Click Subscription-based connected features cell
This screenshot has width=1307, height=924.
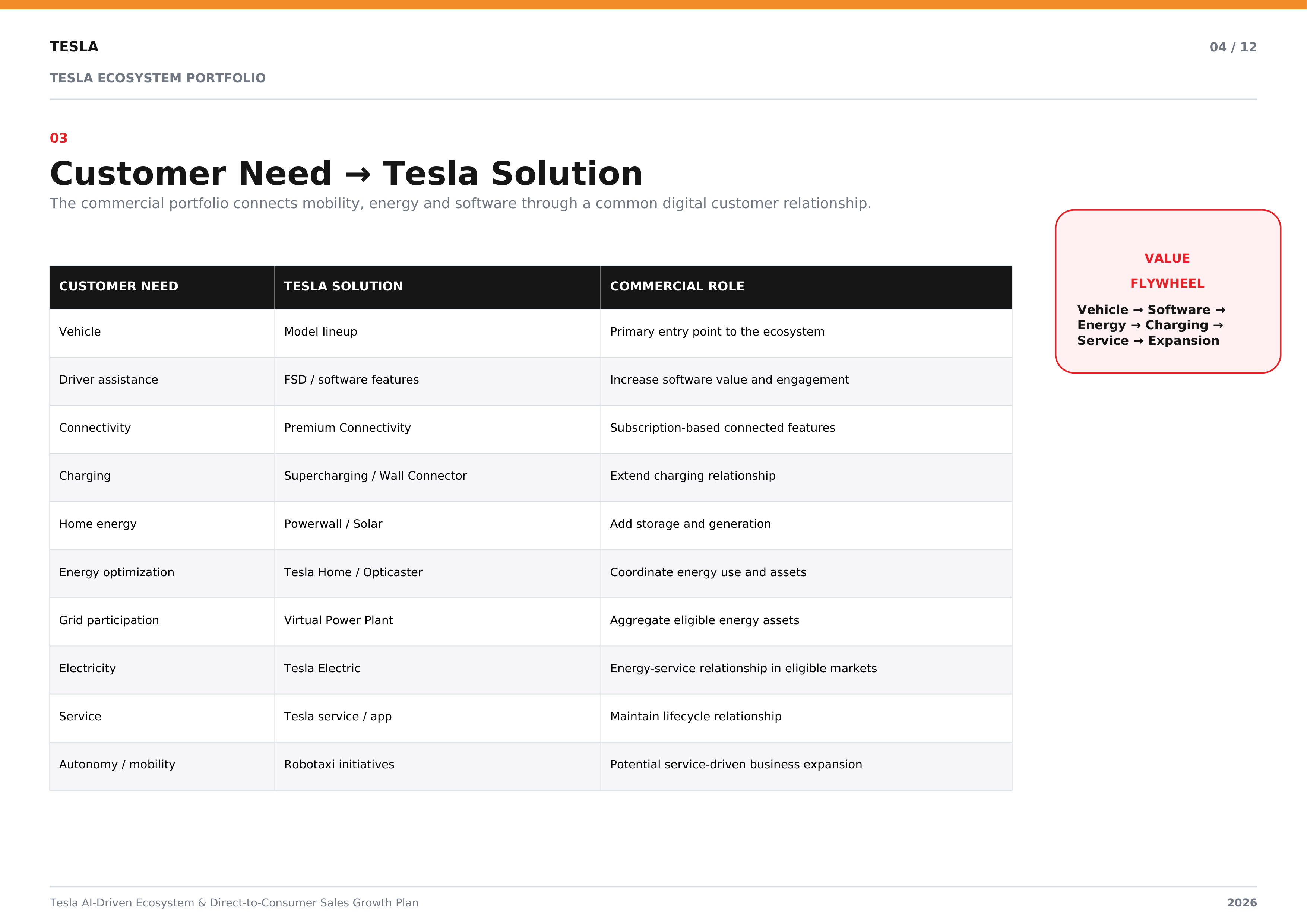pos(806,429)
